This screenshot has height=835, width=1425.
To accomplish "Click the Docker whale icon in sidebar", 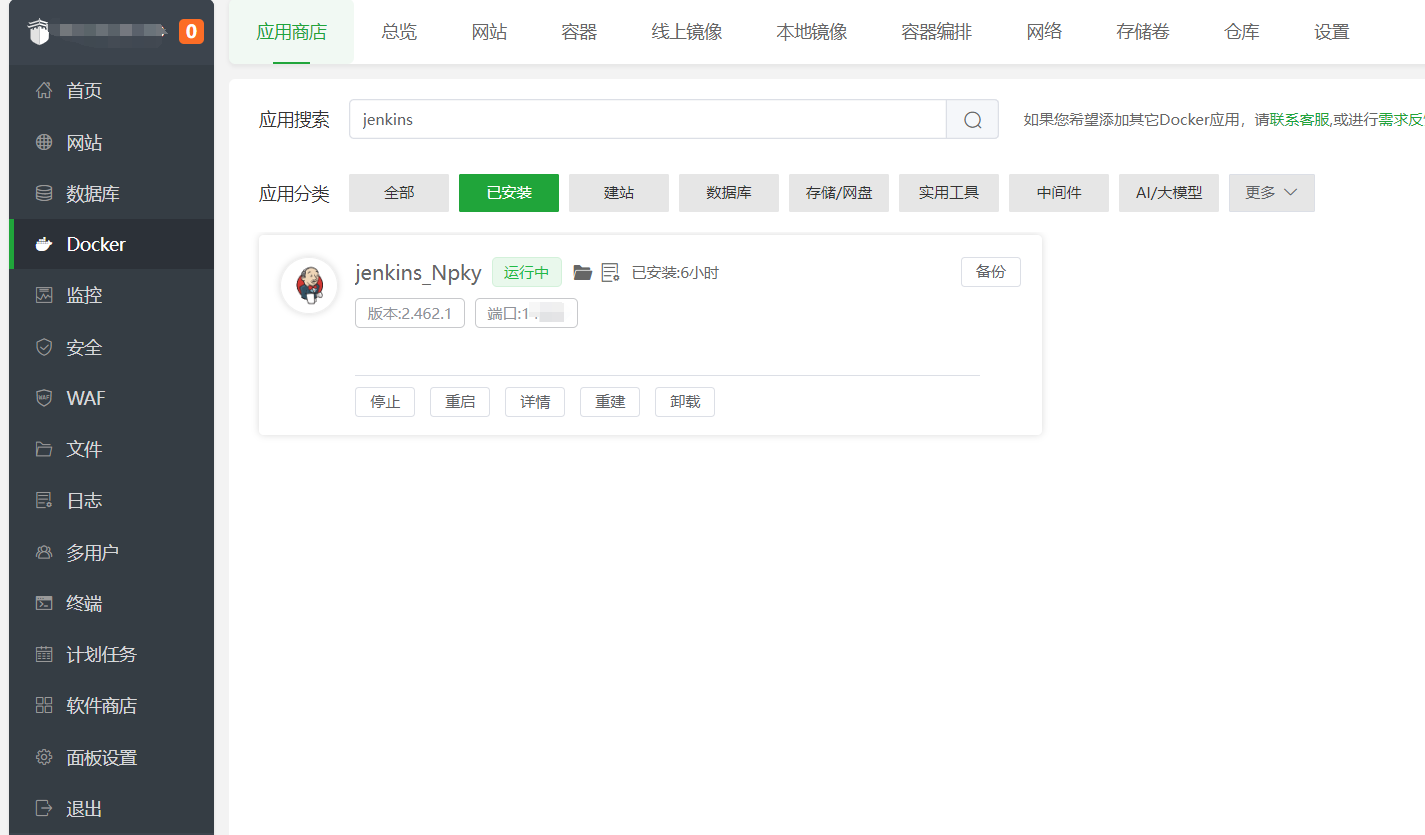I will 43,244.
